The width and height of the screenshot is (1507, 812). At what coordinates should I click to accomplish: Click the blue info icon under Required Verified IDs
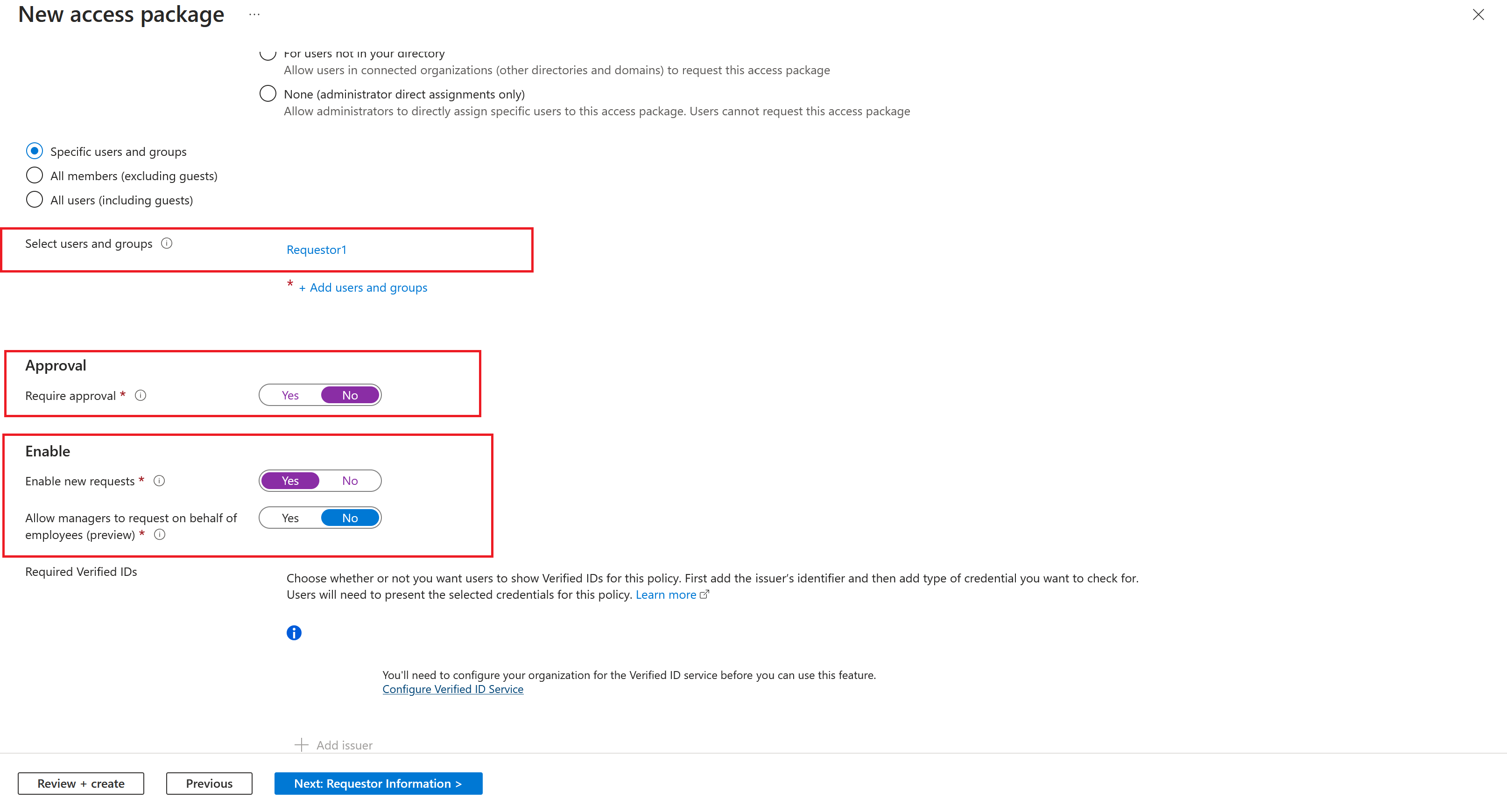[x=294, y=632]
